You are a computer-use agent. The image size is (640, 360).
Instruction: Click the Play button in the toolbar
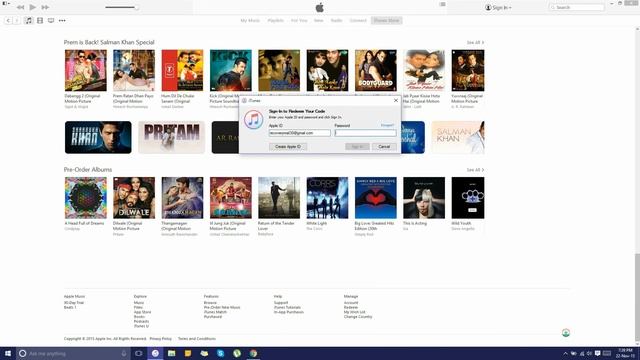coord(33,7)
